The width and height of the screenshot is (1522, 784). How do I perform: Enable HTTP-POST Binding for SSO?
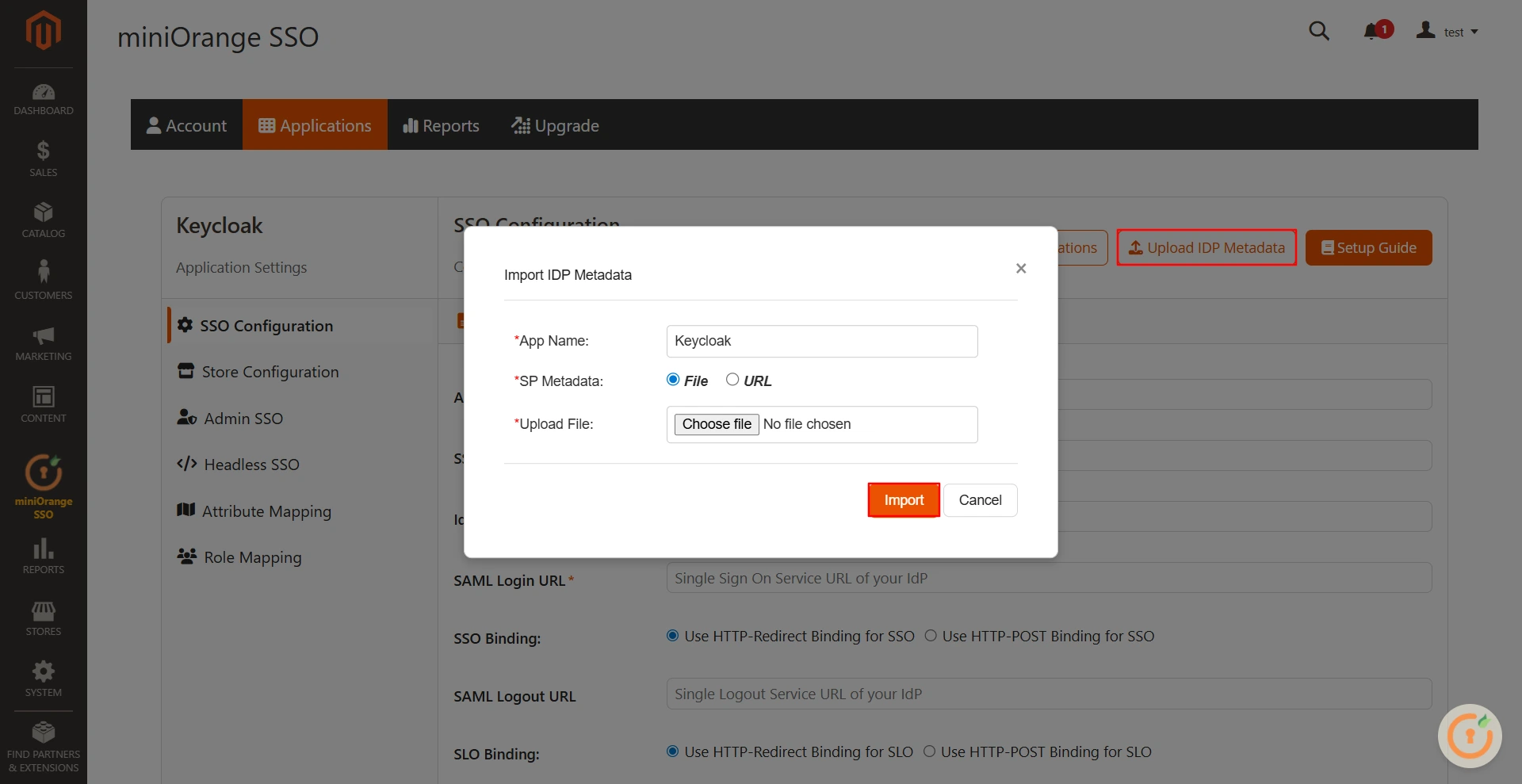[930, 635]
